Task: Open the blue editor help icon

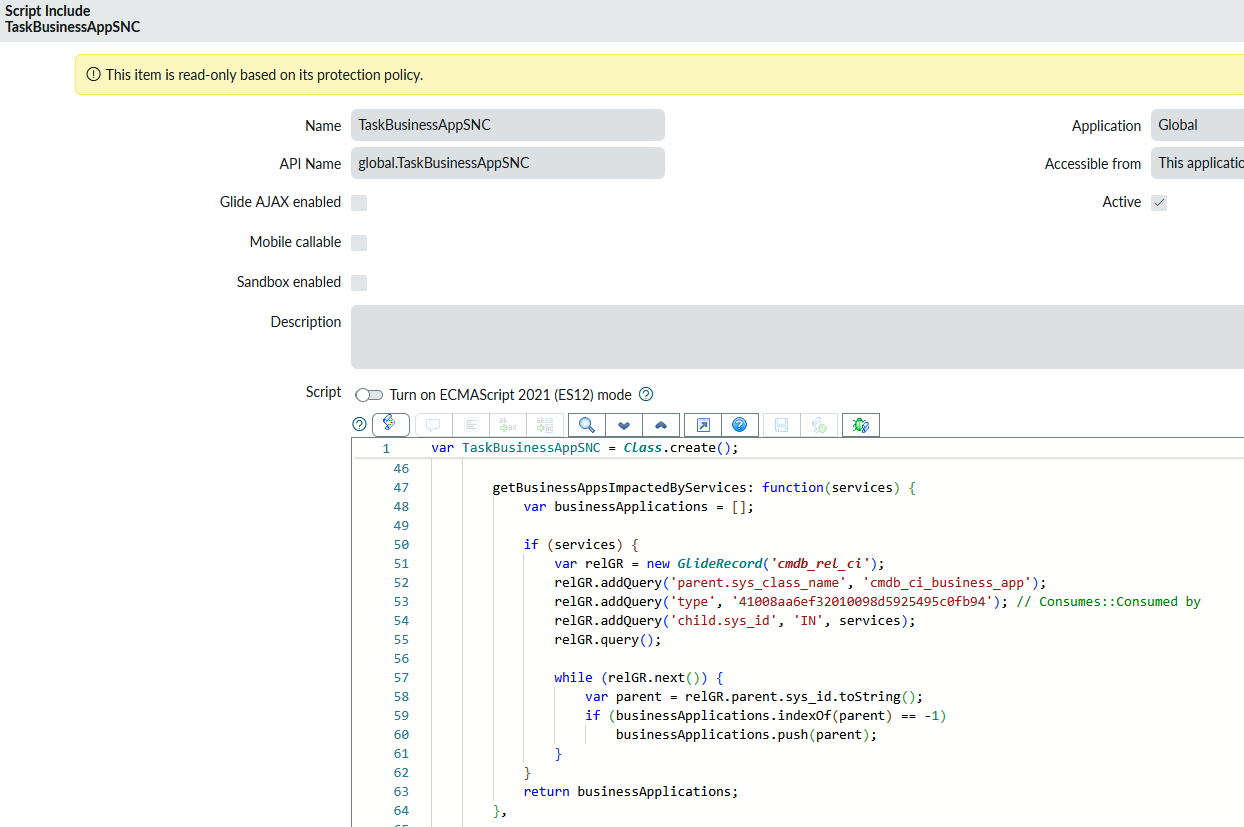Action: 740,425
